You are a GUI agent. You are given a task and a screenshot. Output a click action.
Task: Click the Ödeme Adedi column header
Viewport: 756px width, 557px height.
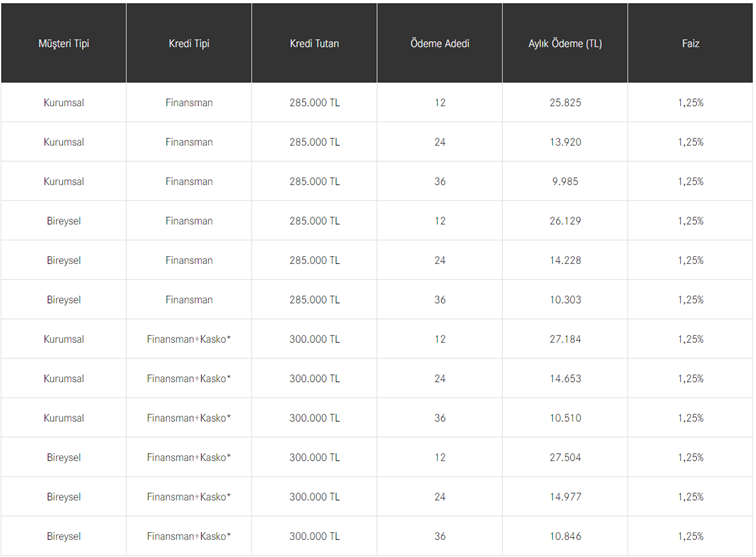pyautogui.click(x=440, y=44)
